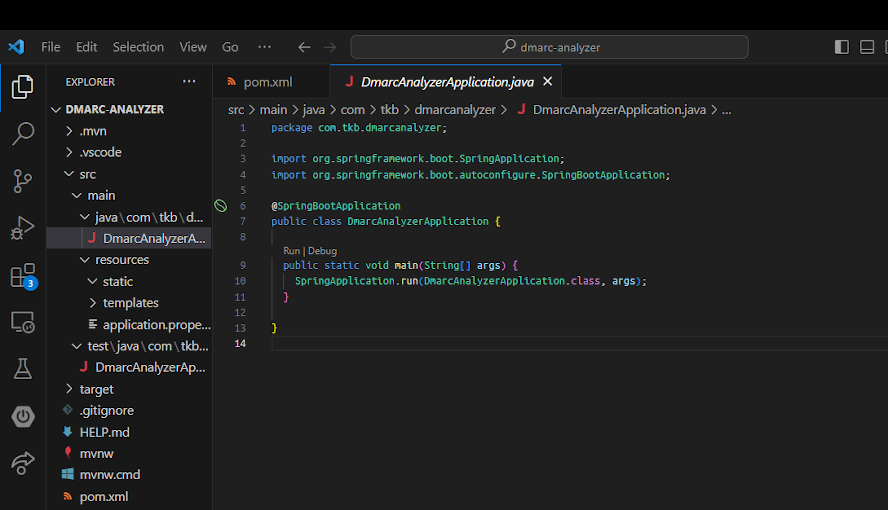Open application.properties file in explorer

130,324
